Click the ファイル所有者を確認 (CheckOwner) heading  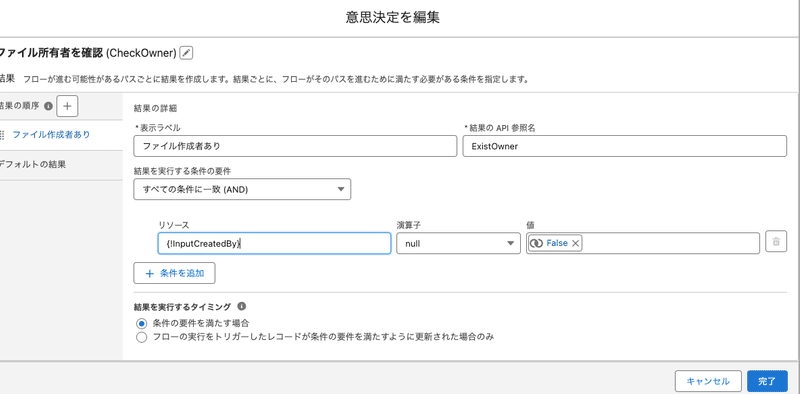88,53
